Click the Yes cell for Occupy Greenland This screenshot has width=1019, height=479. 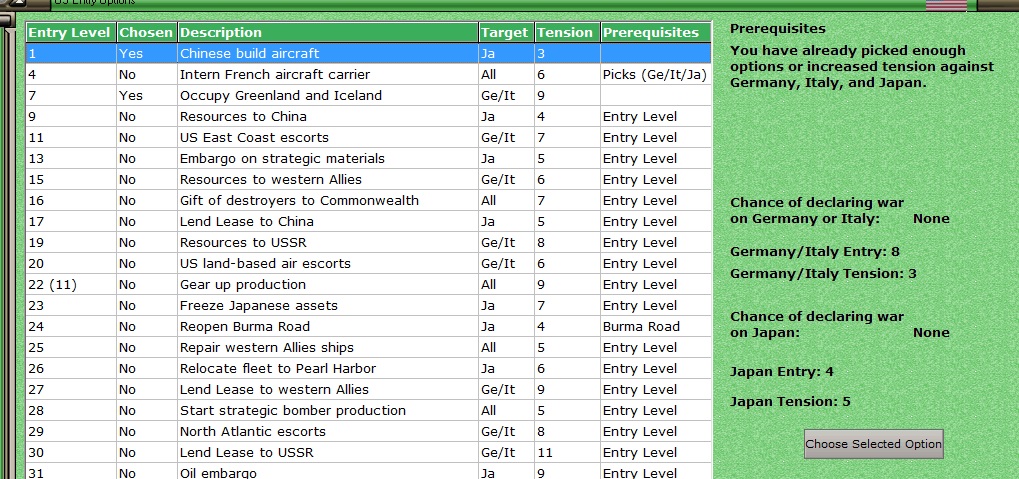click(147, 96)
